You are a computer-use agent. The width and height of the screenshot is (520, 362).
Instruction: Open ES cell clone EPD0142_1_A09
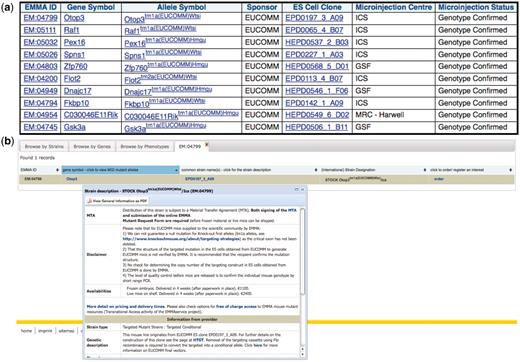[314, 103]
